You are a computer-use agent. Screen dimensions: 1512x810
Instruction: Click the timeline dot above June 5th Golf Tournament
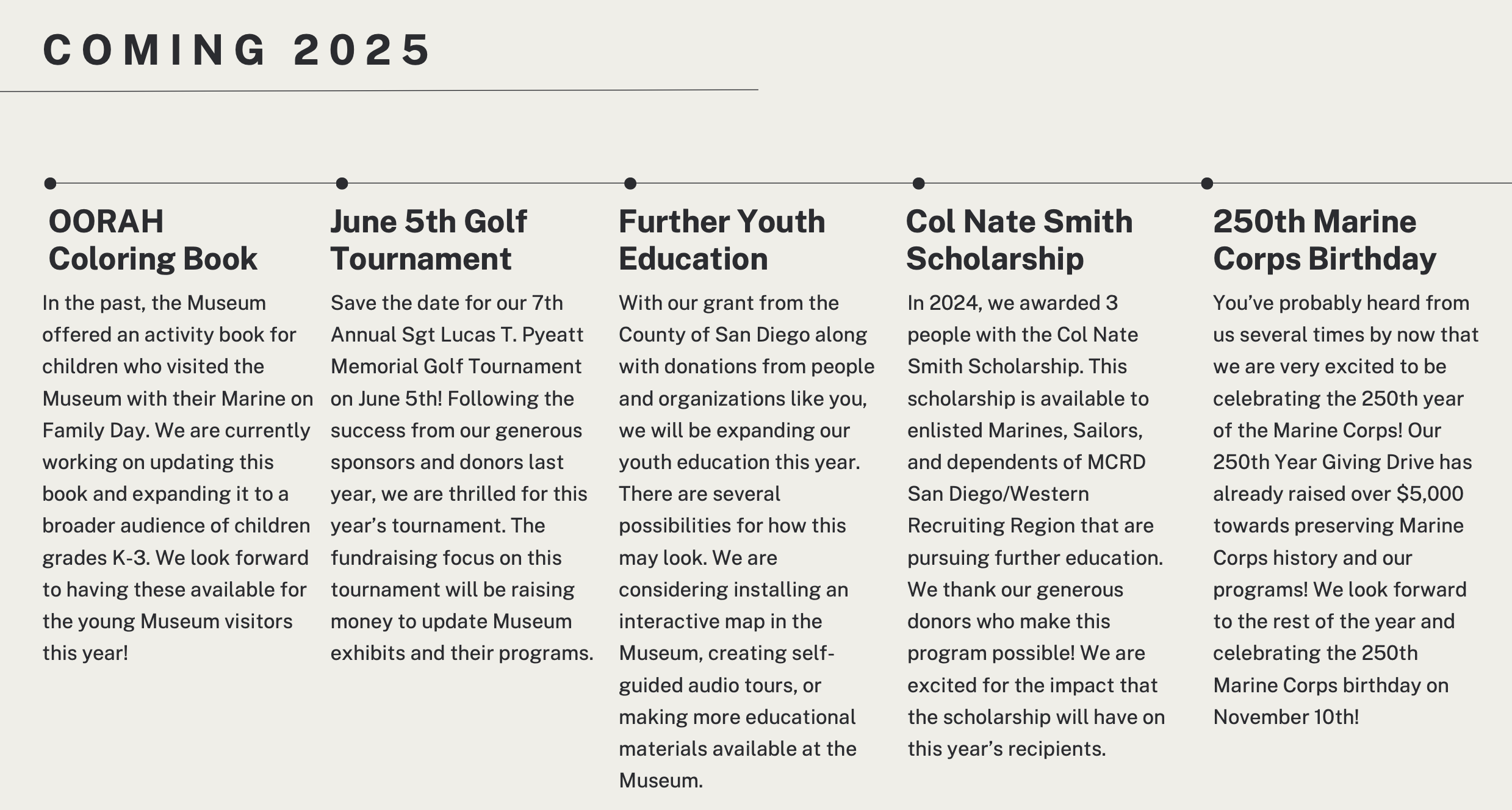coord(342,183)
